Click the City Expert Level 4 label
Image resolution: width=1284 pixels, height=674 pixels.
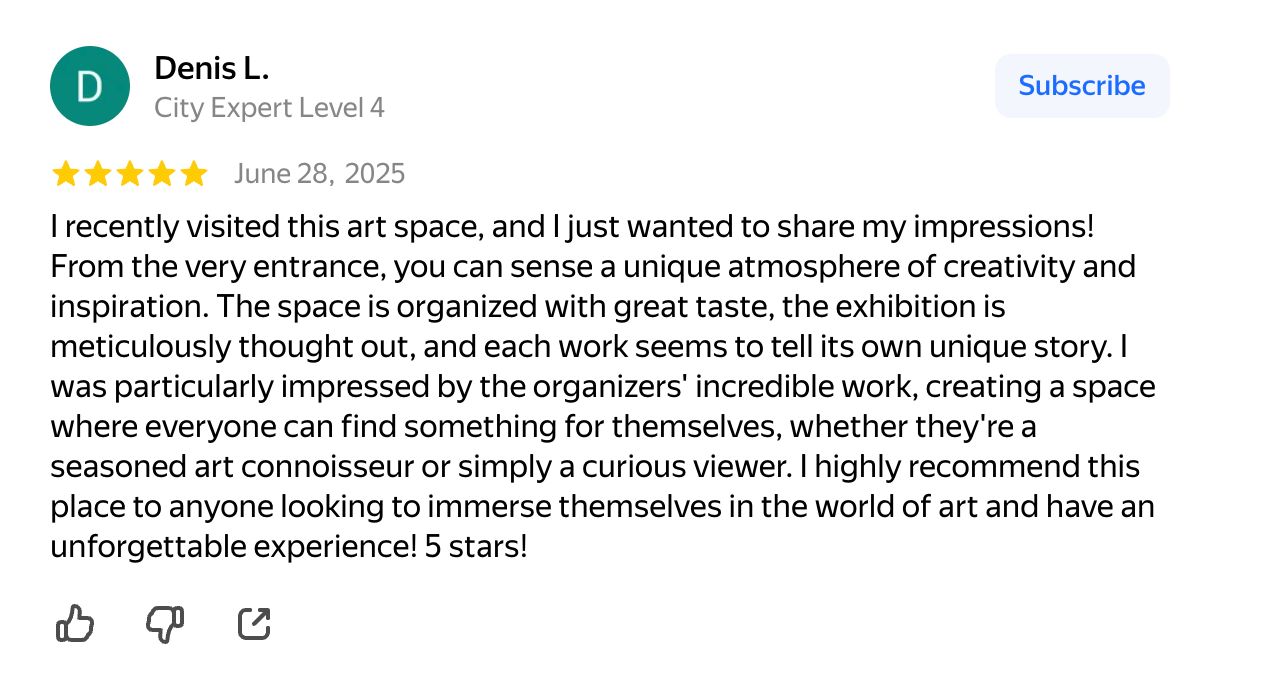pyautogui.click(x=269, y=108)
